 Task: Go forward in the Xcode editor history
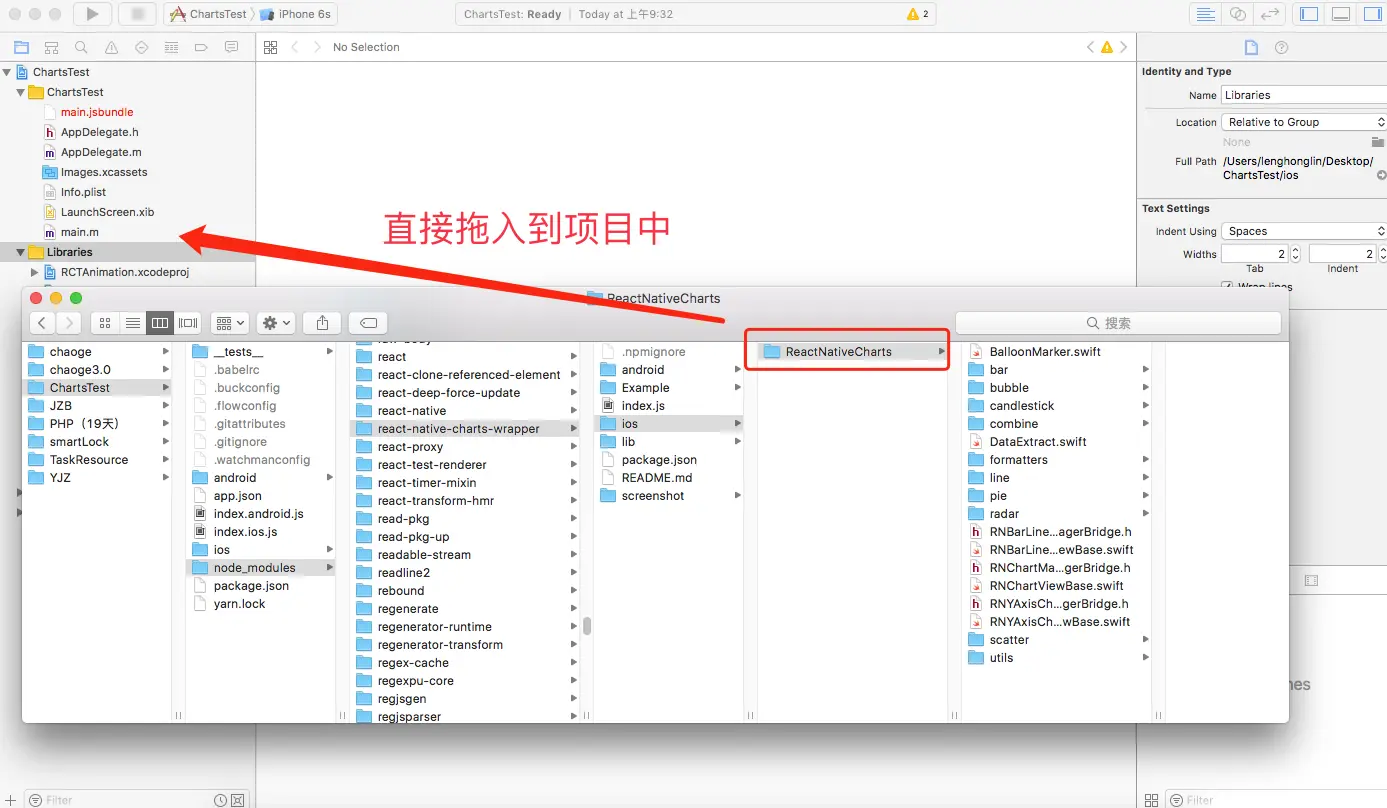coord(317,47)
